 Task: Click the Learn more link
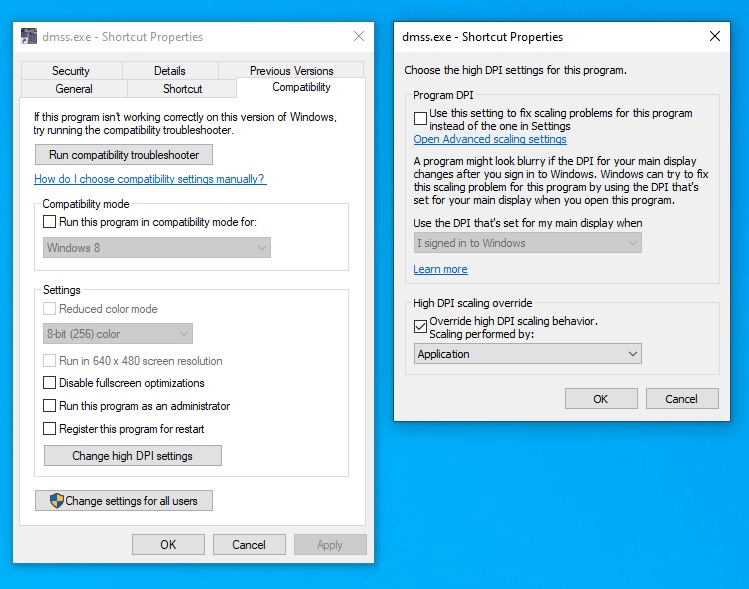[440, 269]
